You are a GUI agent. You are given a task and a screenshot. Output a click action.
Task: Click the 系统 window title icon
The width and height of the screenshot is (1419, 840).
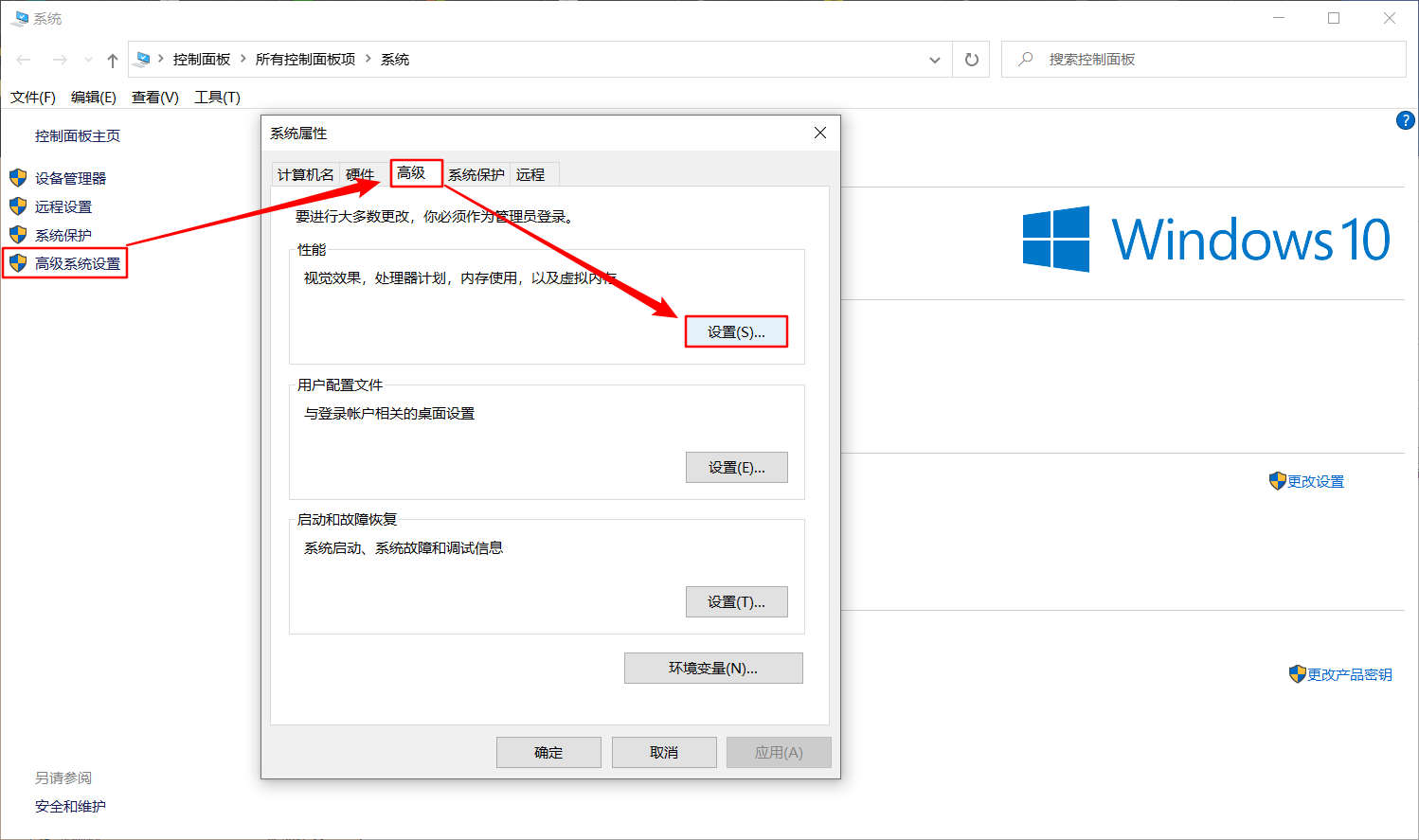coord(20,18)
